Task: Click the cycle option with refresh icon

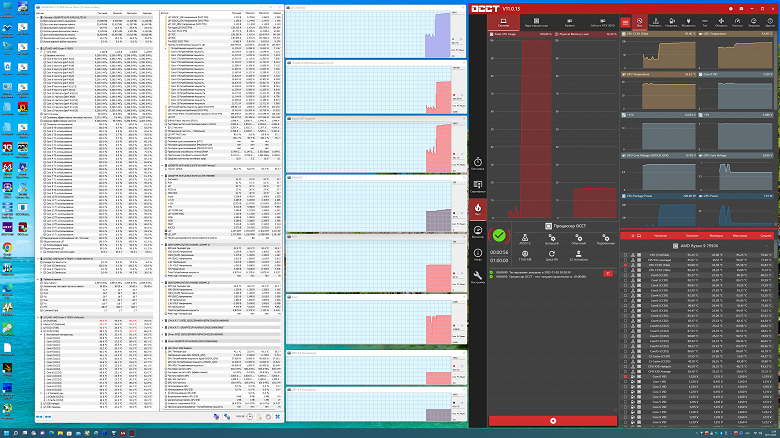Action: click(x=552, y=256)
